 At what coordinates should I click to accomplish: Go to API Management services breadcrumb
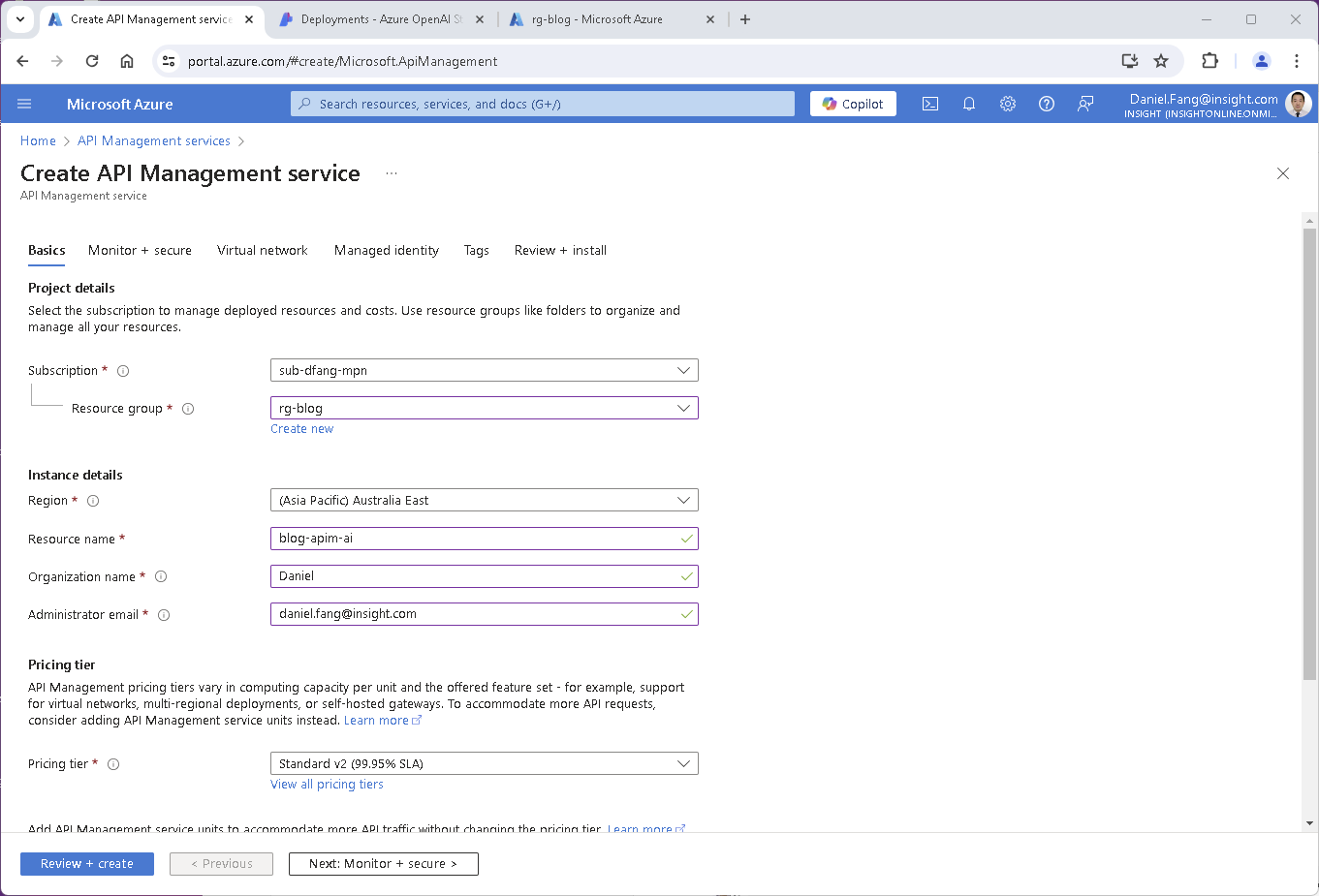(154, 141)
